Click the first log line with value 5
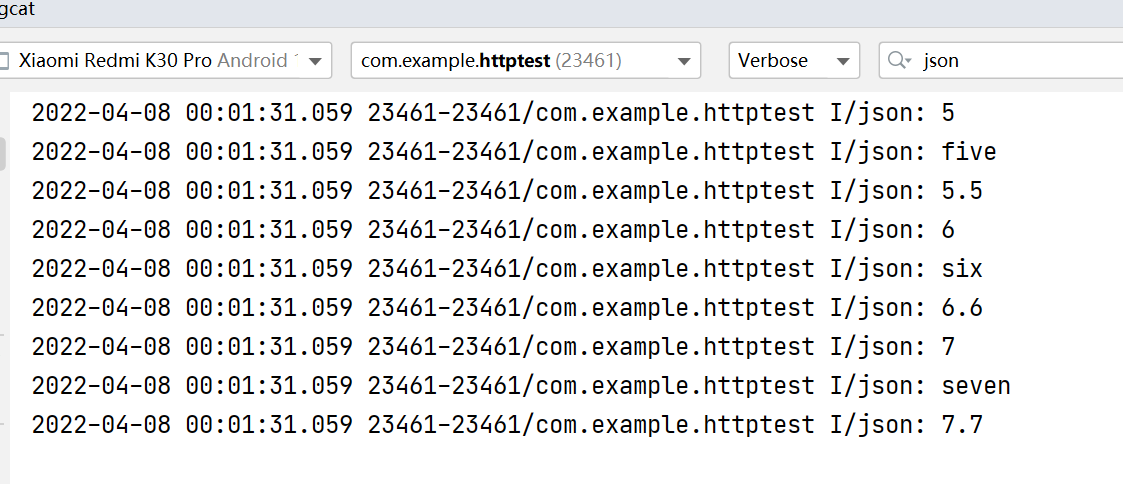Image resolution: width=1123 pixels, height=484 pixels. tap(493, 113)
